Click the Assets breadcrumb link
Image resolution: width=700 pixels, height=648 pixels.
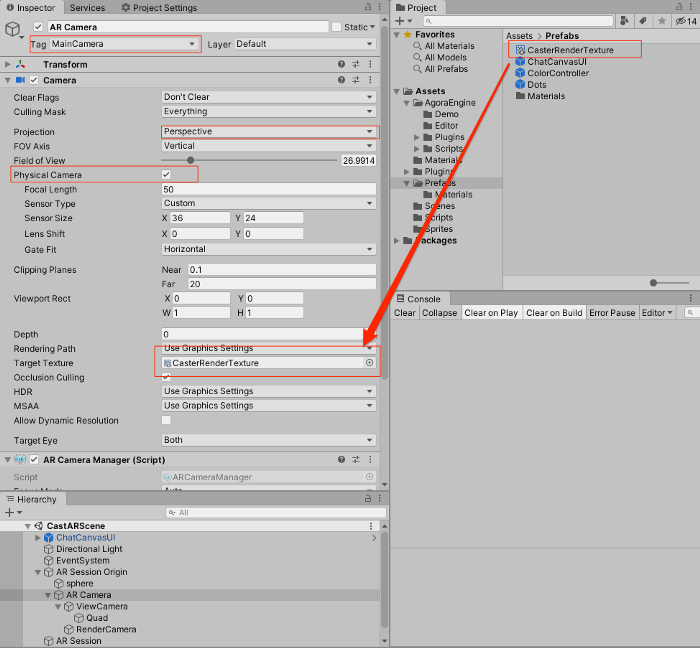[519, 36]
